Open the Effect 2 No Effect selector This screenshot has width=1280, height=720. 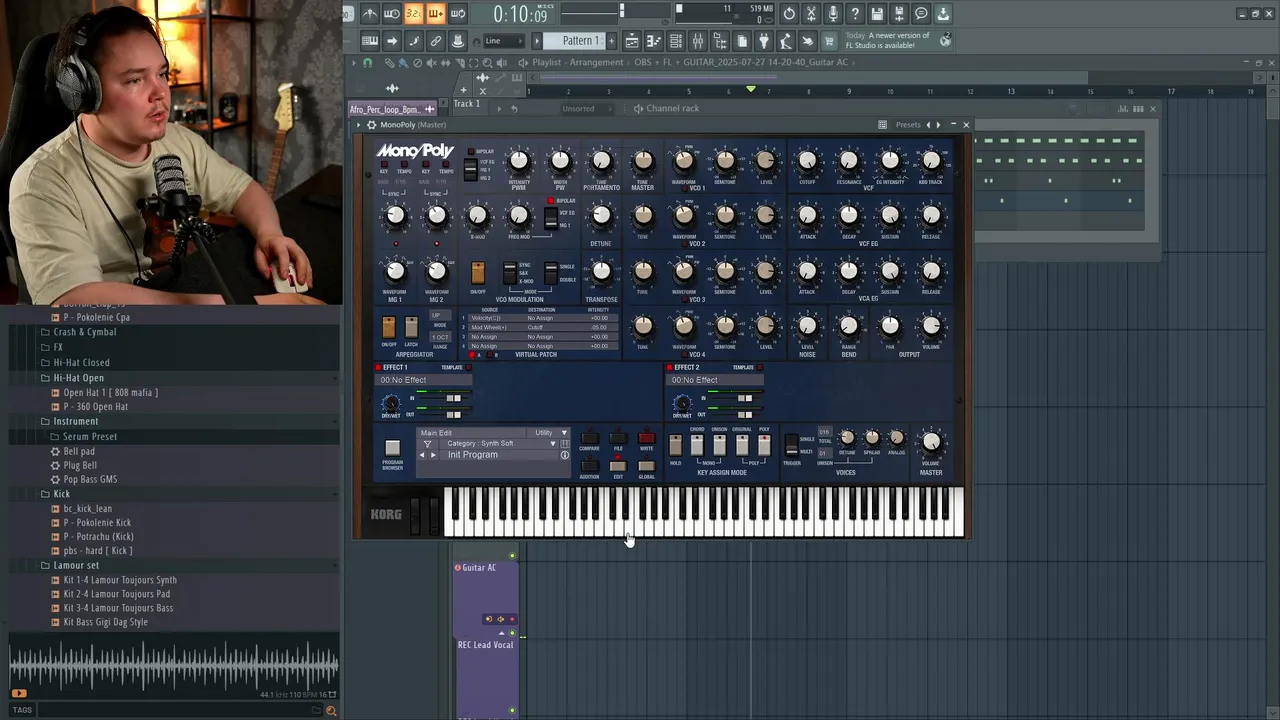click(715, 380)
